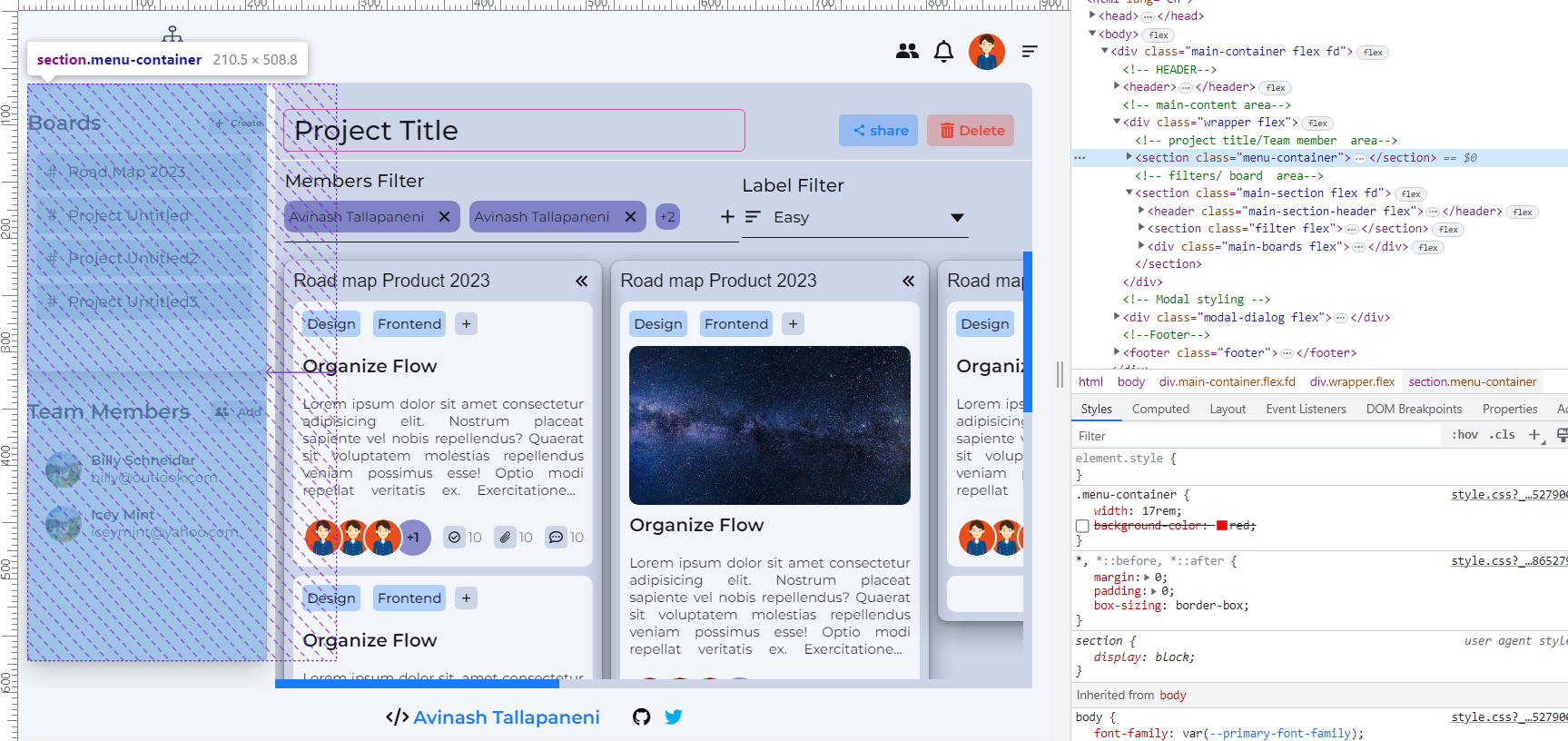Screen dimensions: 1568x741
Task: Click Billy Schneider's avatar
Action: [64, 469]
